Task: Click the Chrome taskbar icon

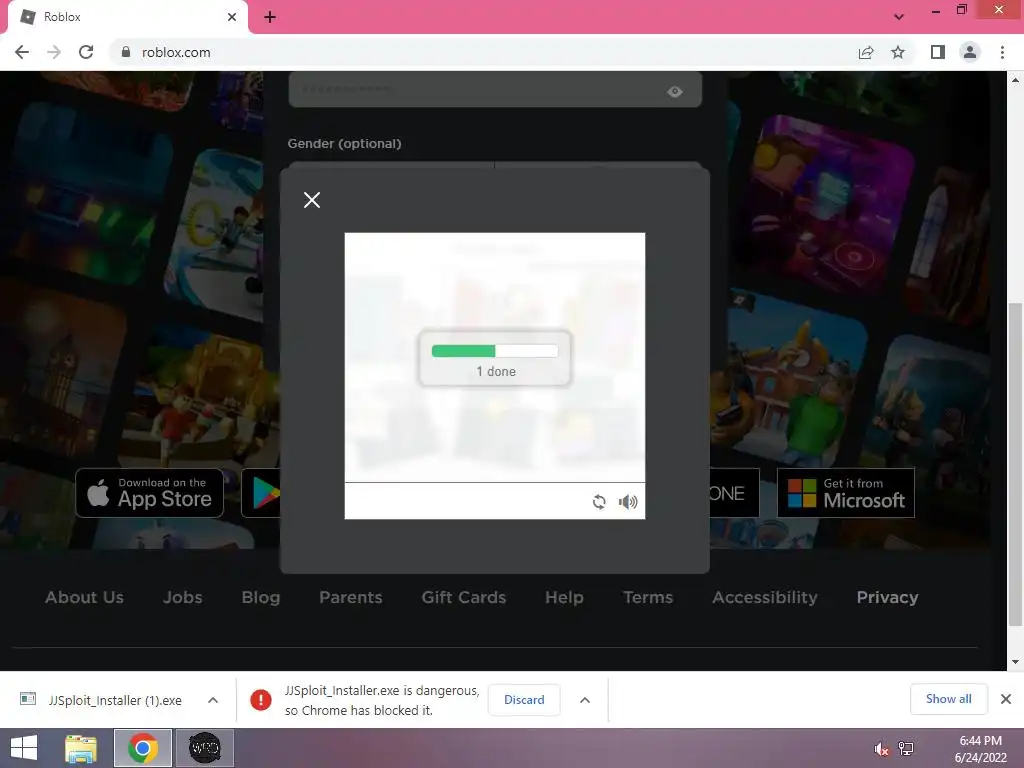Action: coord(142,748)
